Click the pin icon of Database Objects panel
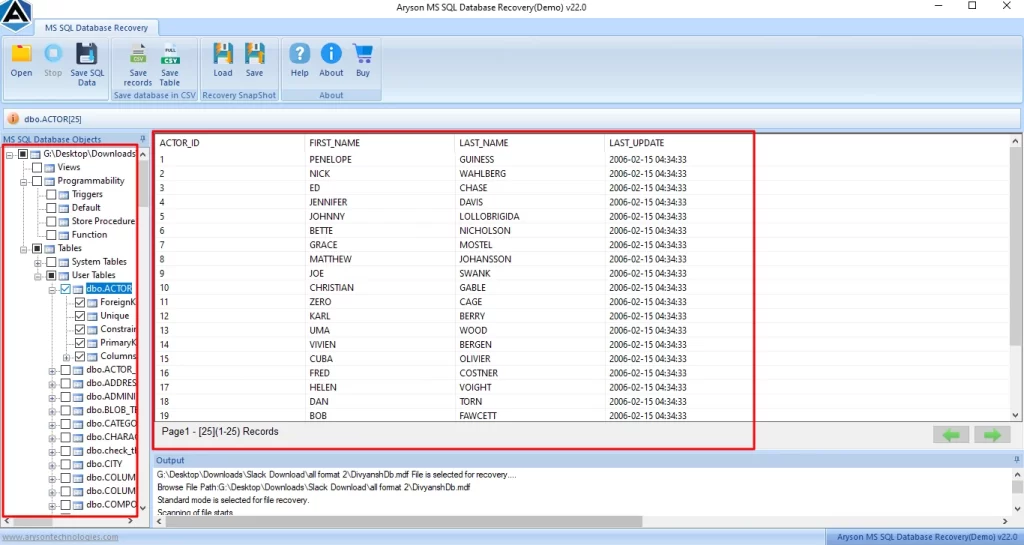 pos(143,139)
